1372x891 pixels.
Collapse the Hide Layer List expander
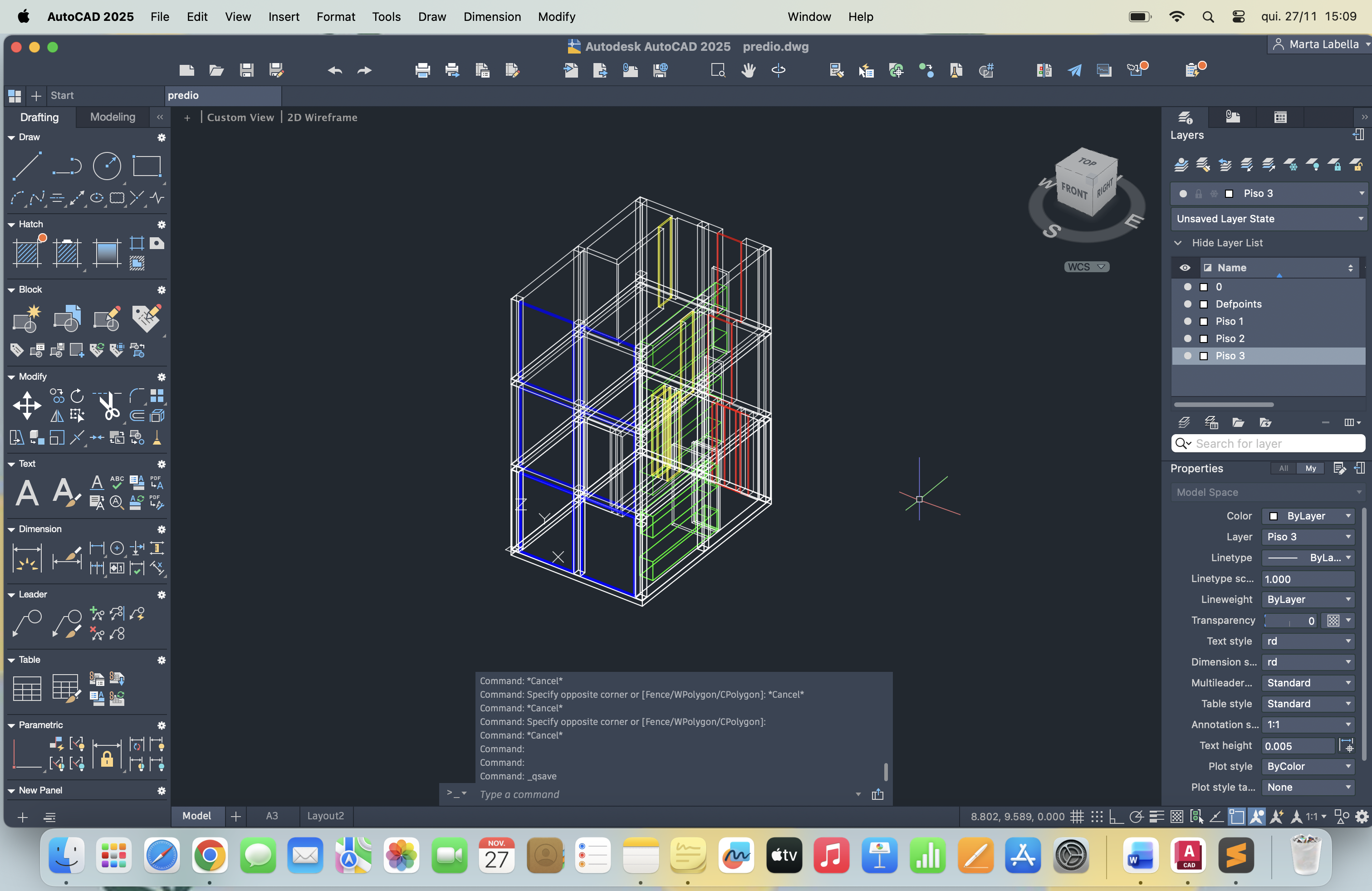(1178, 243)
